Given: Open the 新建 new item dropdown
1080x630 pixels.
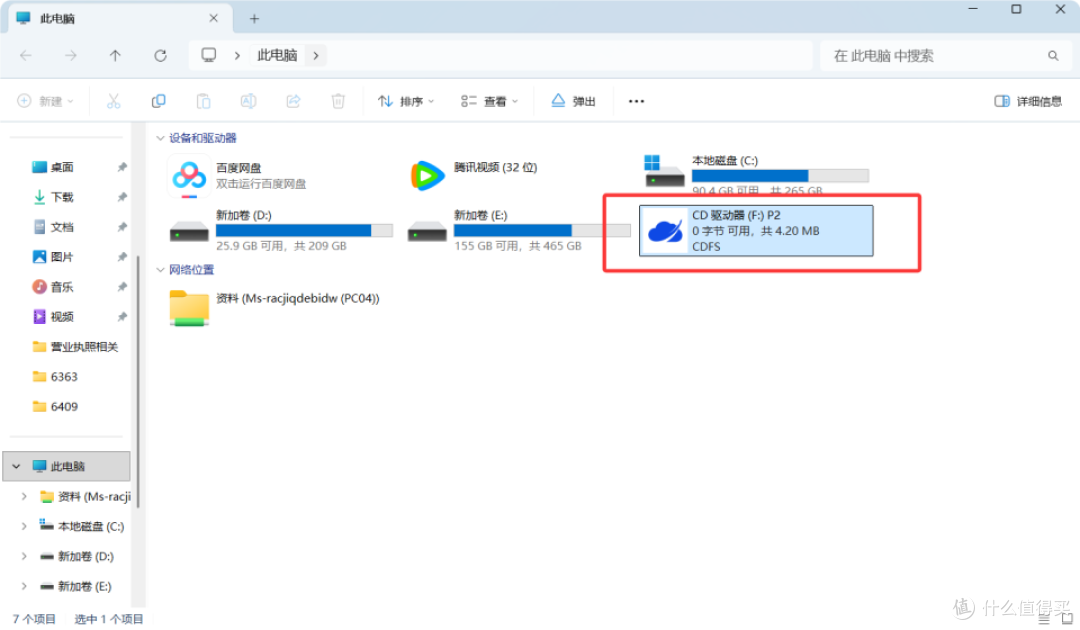Looking at the screenshot, I should pos(45,101).
